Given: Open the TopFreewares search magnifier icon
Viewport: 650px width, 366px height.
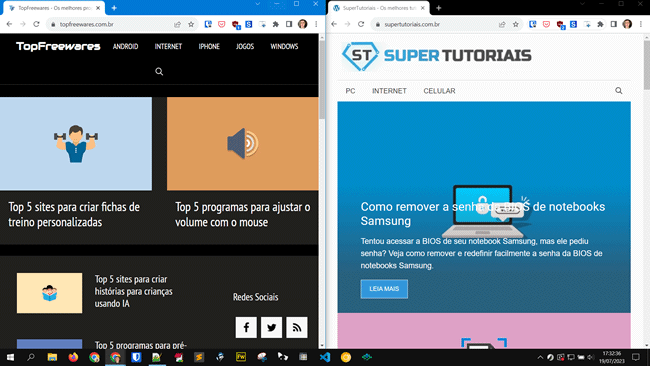Looking at the screenshot, I should 159,72.
